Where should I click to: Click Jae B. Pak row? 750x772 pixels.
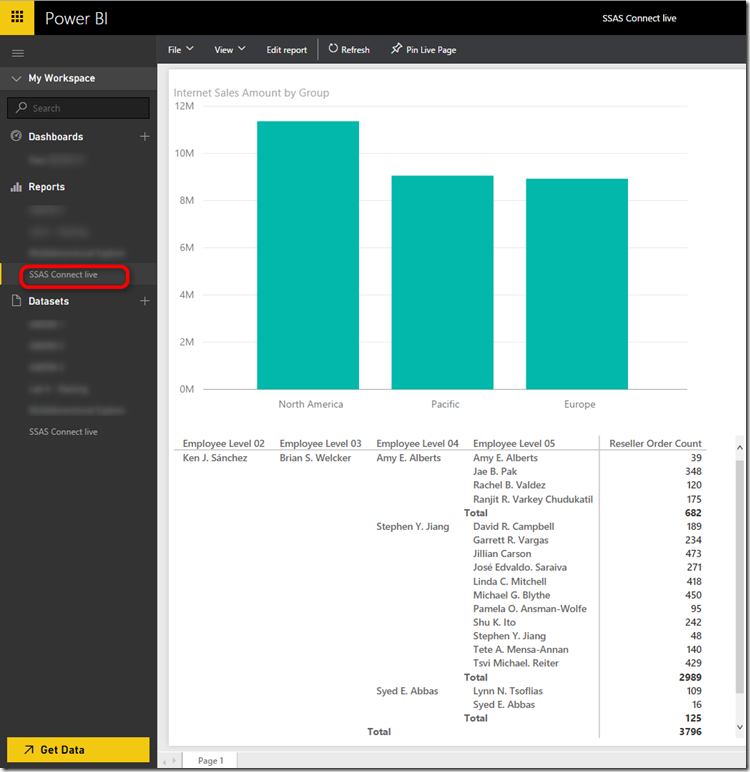(x=495, y=472)
